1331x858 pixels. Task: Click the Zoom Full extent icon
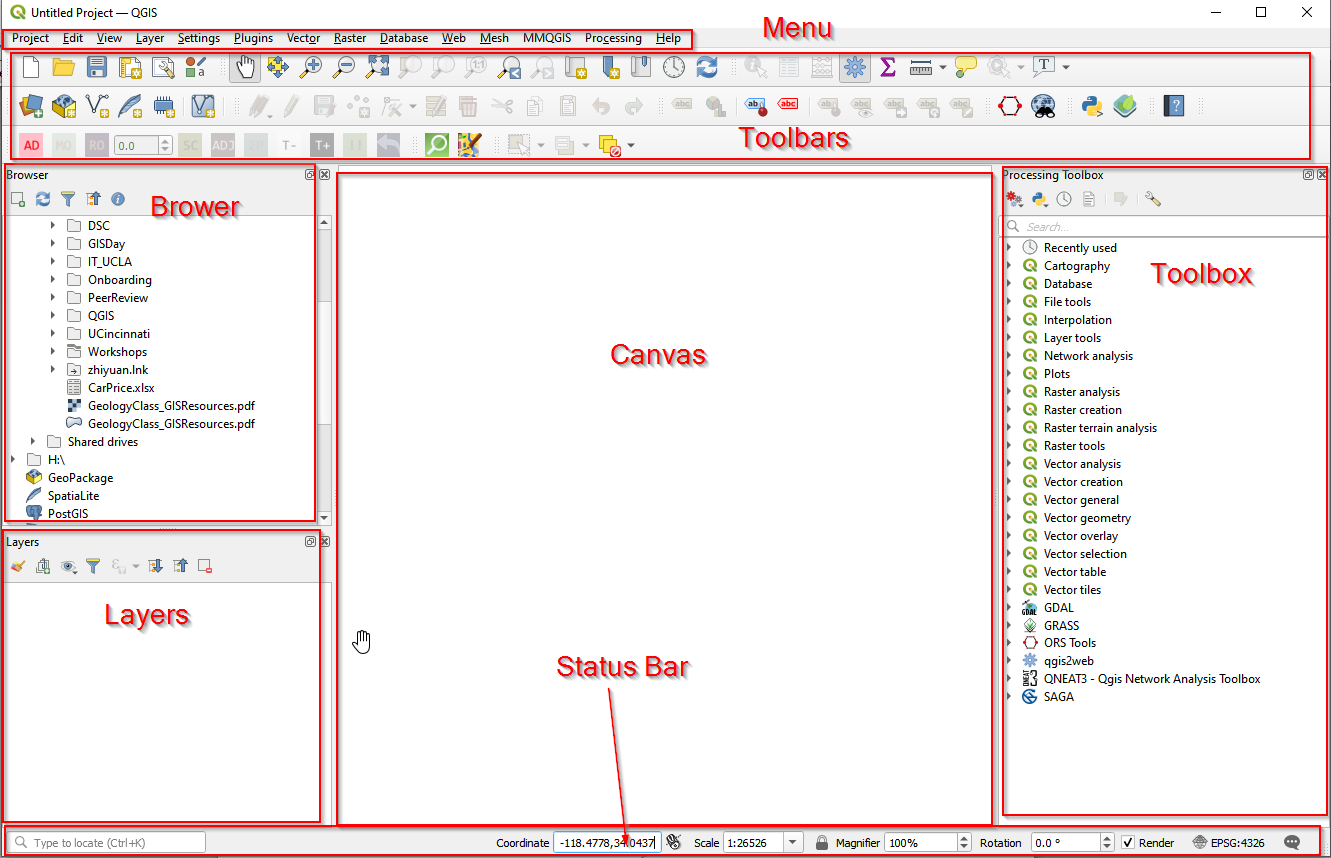tap(377, 67)
